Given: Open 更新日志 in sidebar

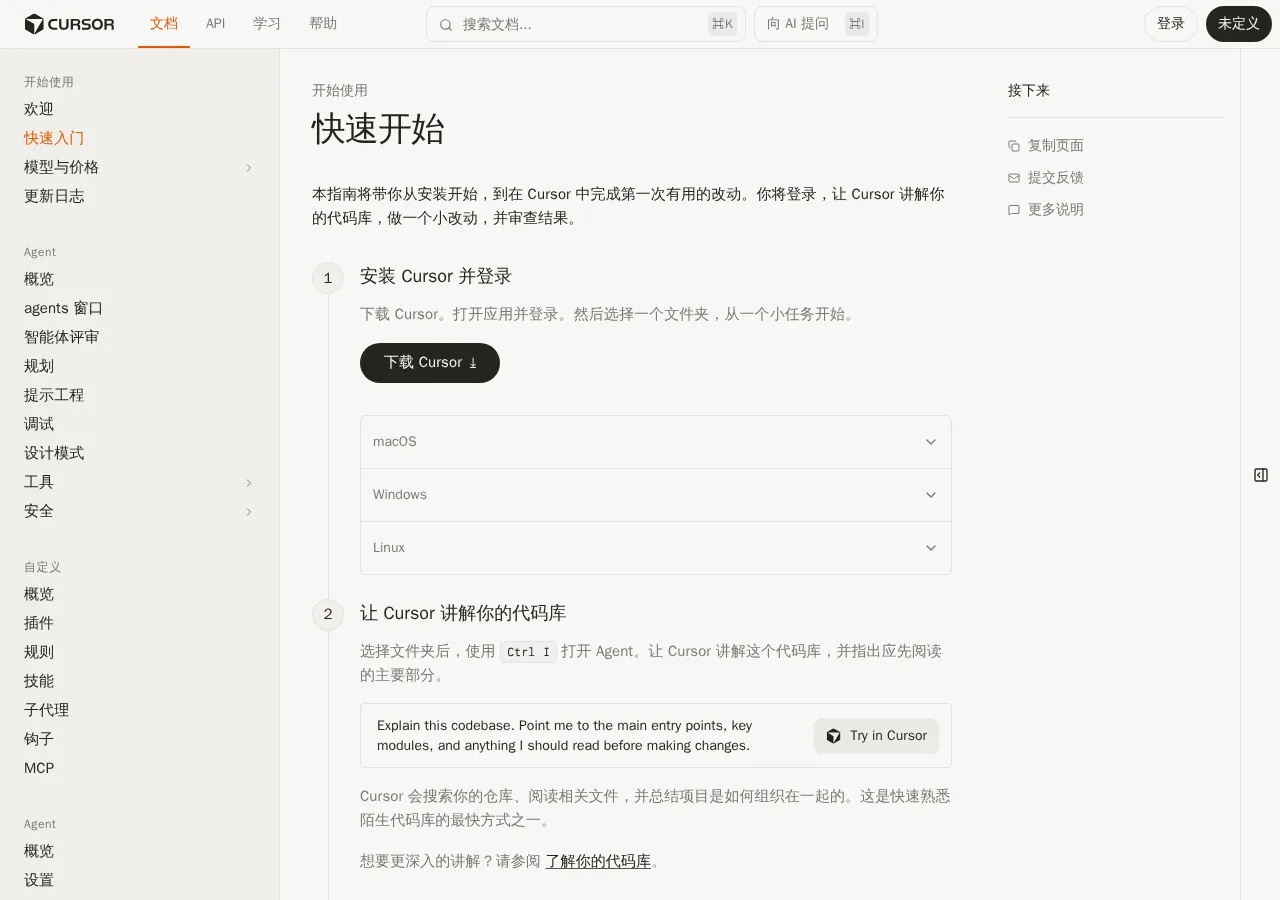Looking at the screenshot, I should click(54, 197).
